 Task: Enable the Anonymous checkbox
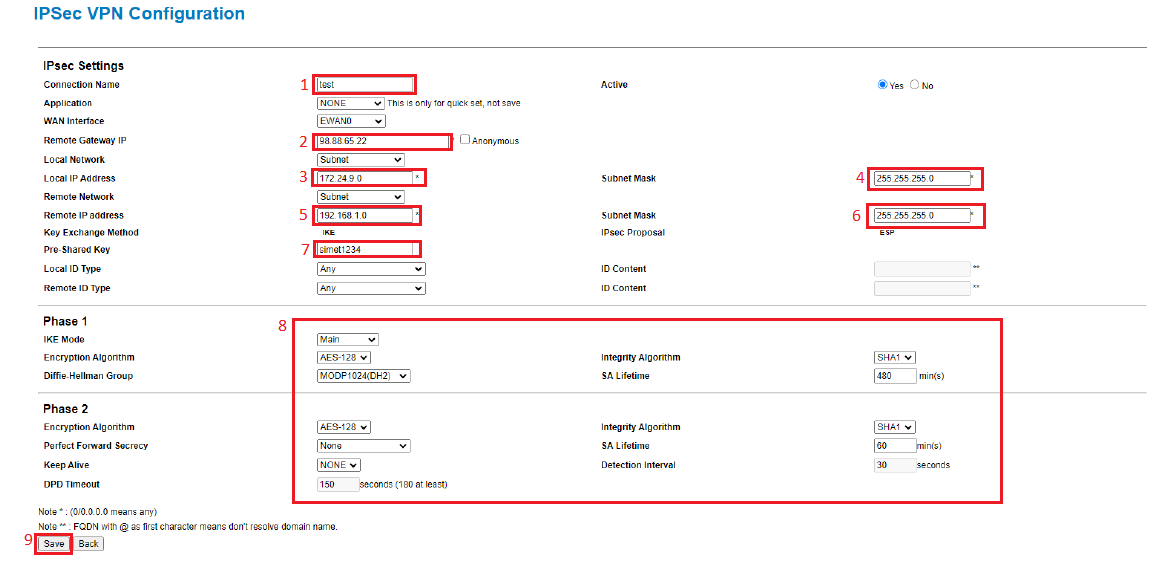point(465,140)
